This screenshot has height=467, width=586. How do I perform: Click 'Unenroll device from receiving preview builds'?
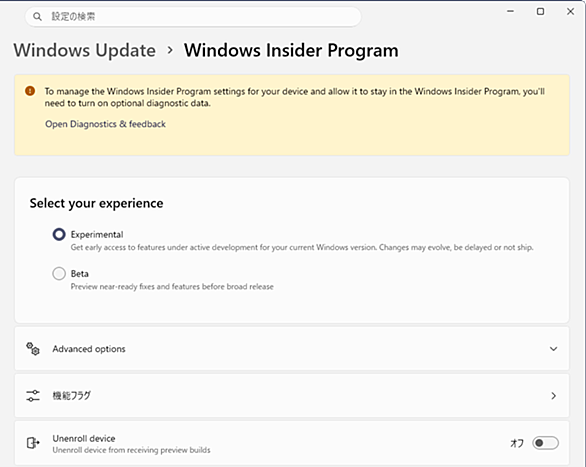tap(131, 450)
